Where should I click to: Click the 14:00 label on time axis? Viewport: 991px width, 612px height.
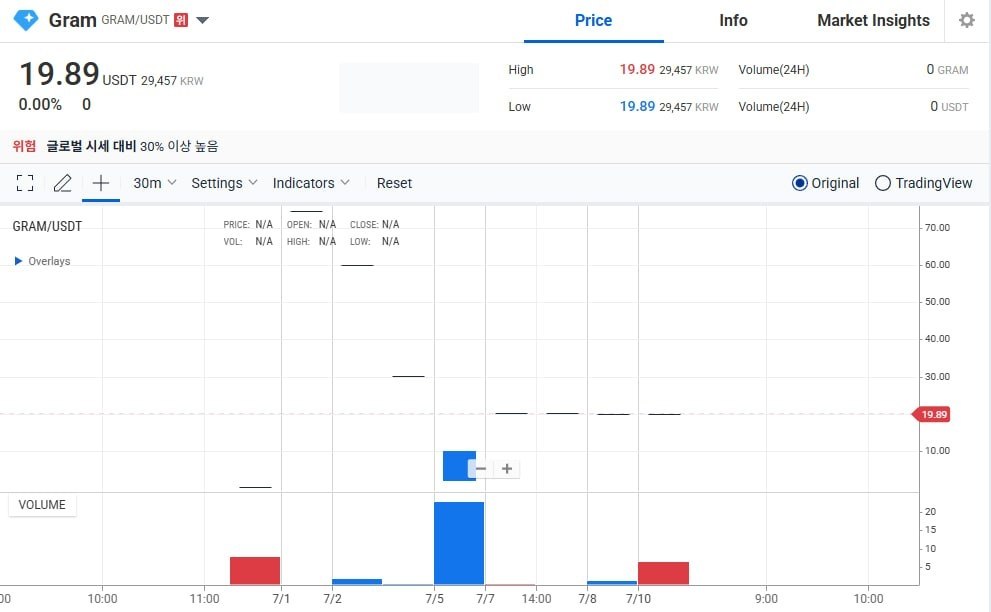point(537,598)
